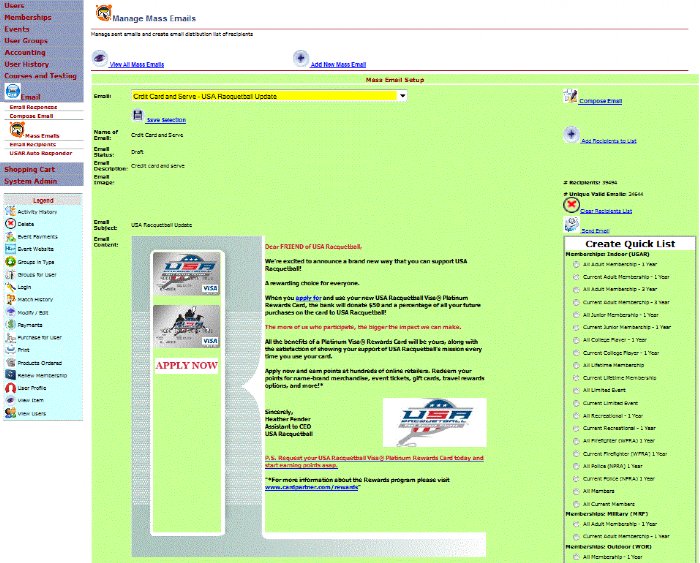Click the Groups for User legend icon
The height and width of the screenshot is (563, 700).
10,274
